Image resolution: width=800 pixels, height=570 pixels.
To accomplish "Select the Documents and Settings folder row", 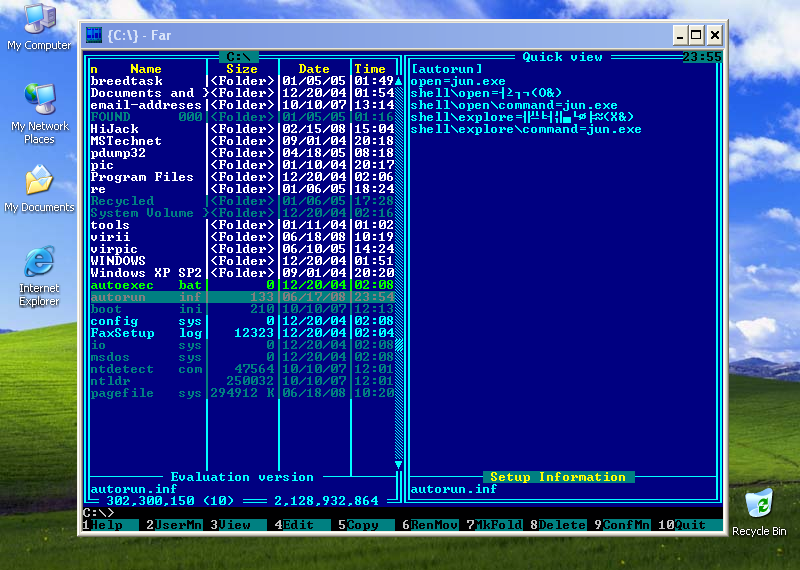I will [242, 93].
